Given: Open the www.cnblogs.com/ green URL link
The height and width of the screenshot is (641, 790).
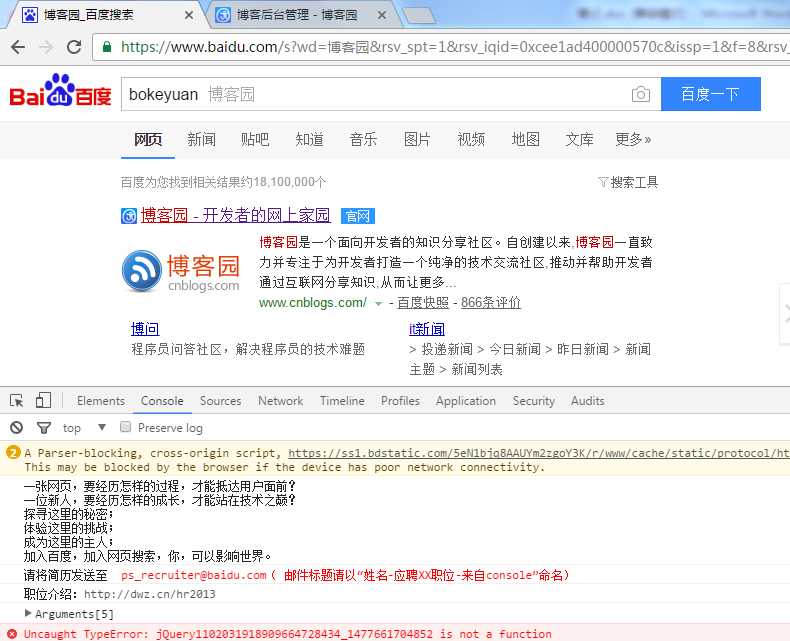Looking at the screenshot, I should (312, 303).
